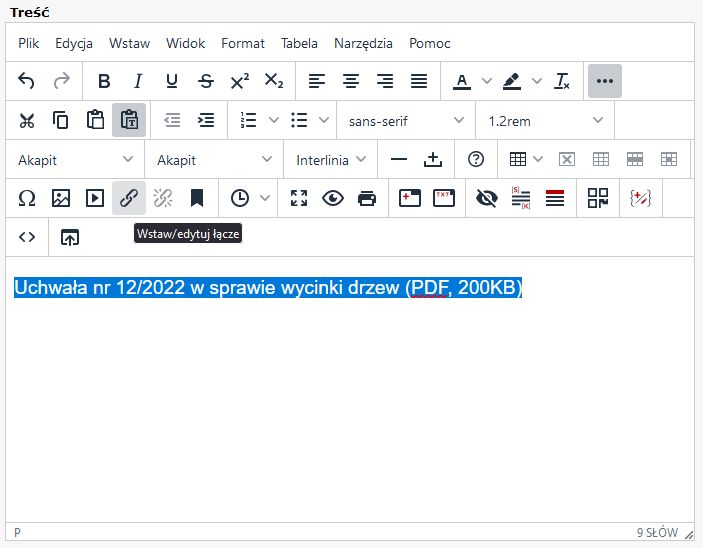This screenshot has width=703, height=548.
Task: Click the three-dots more toolbar button
Action: tap(604, 81)
